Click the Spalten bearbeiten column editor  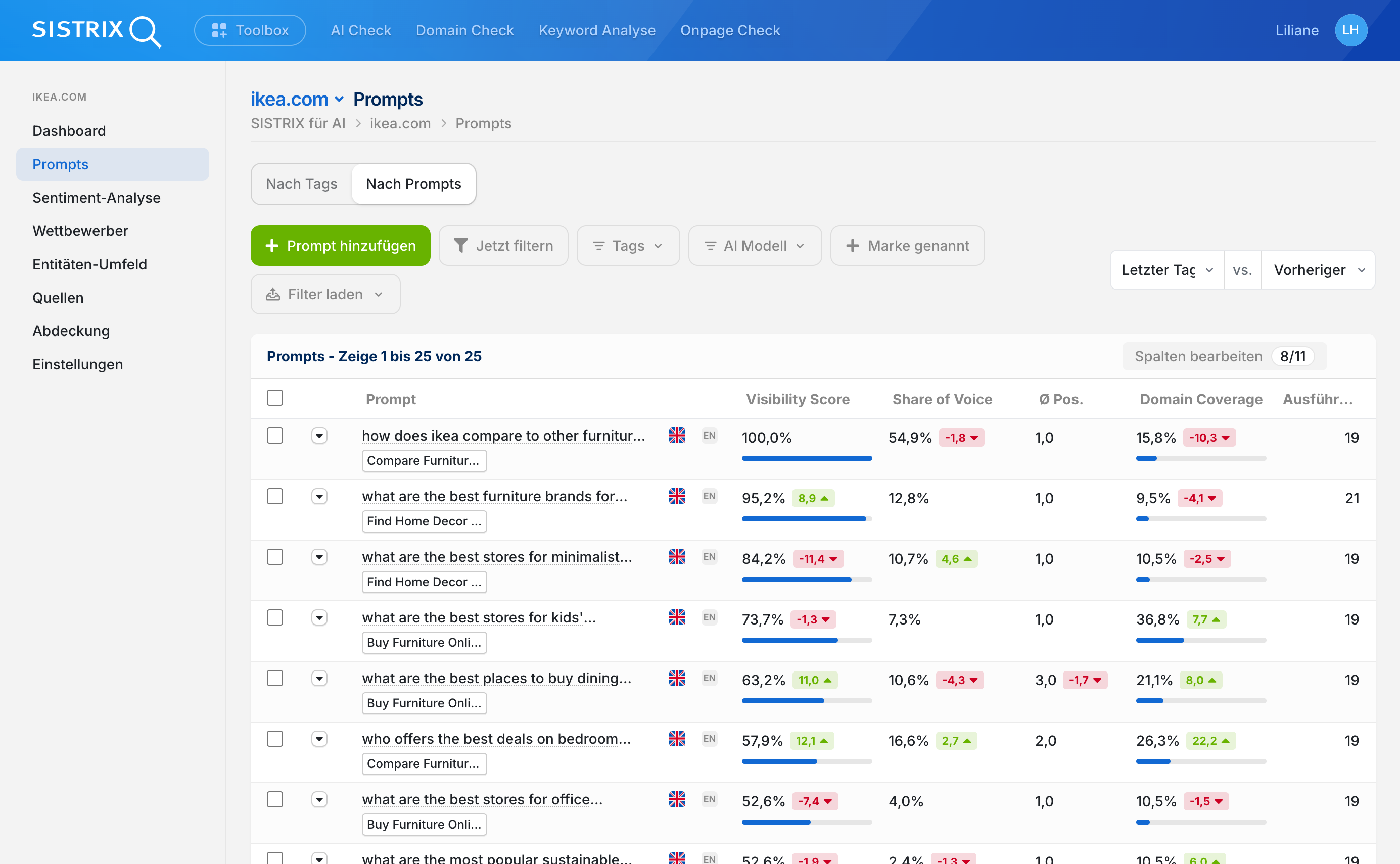point(1224,357)
